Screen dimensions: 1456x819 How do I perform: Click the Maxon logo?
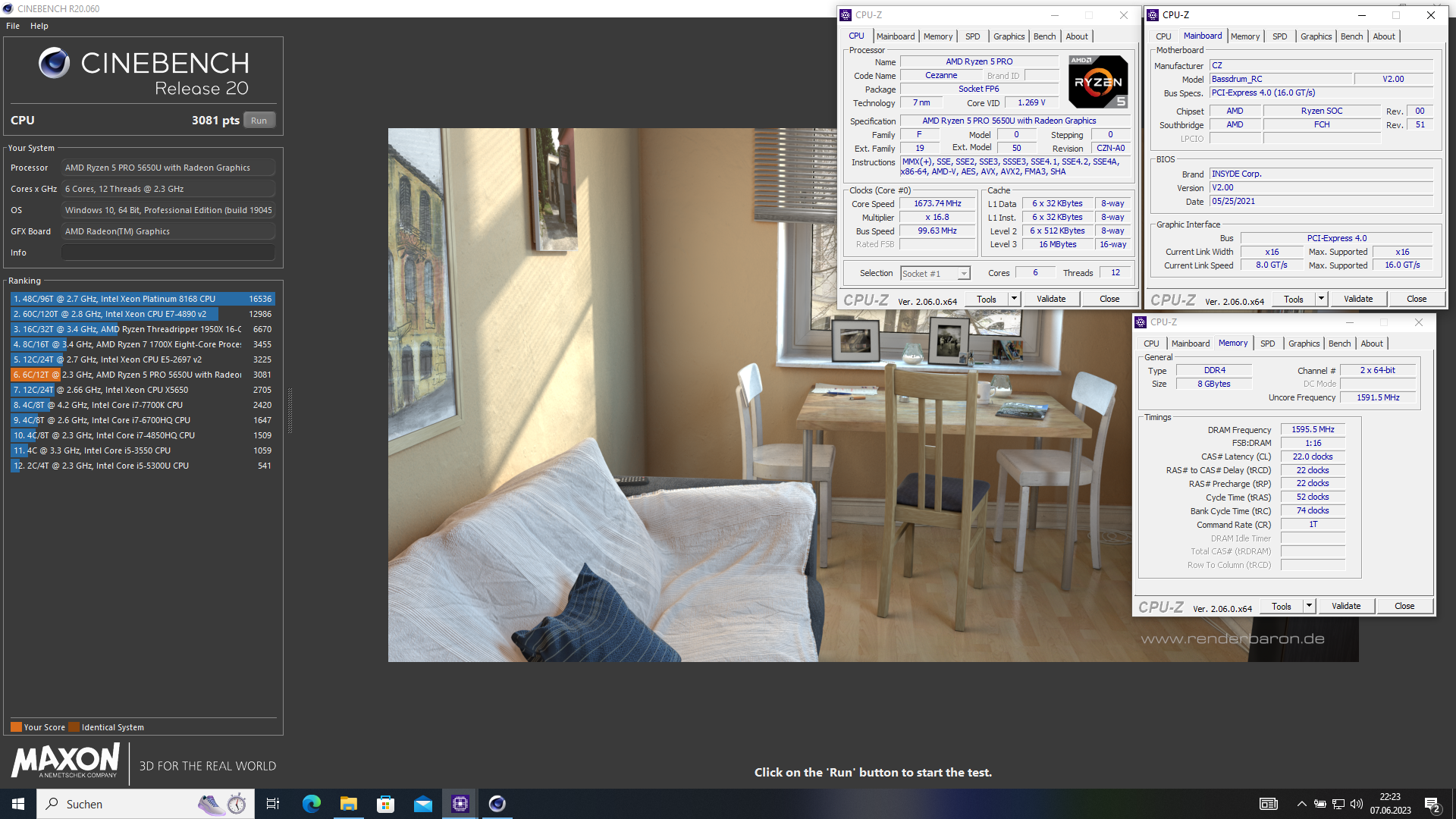click(65, 761)
